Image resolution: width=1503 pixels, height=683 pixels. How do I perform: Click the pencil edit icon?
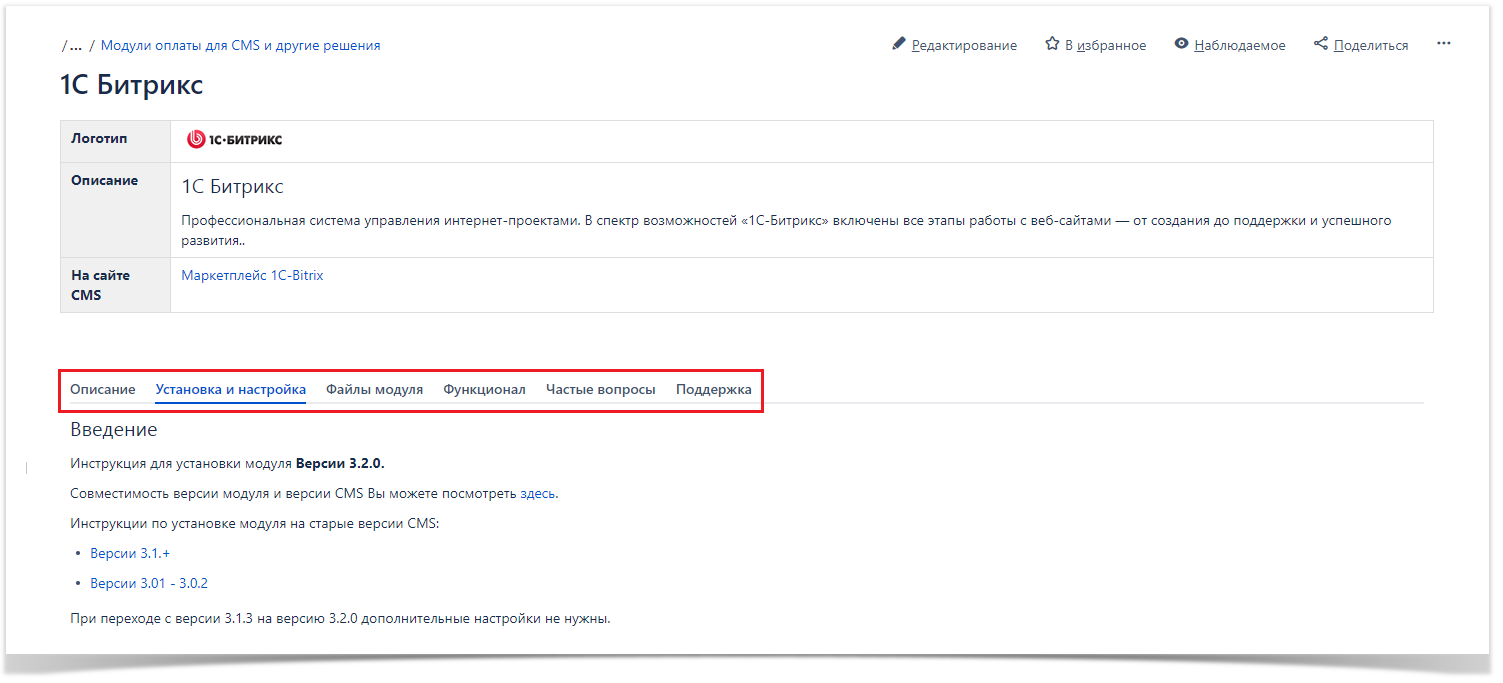click(898, 45)
